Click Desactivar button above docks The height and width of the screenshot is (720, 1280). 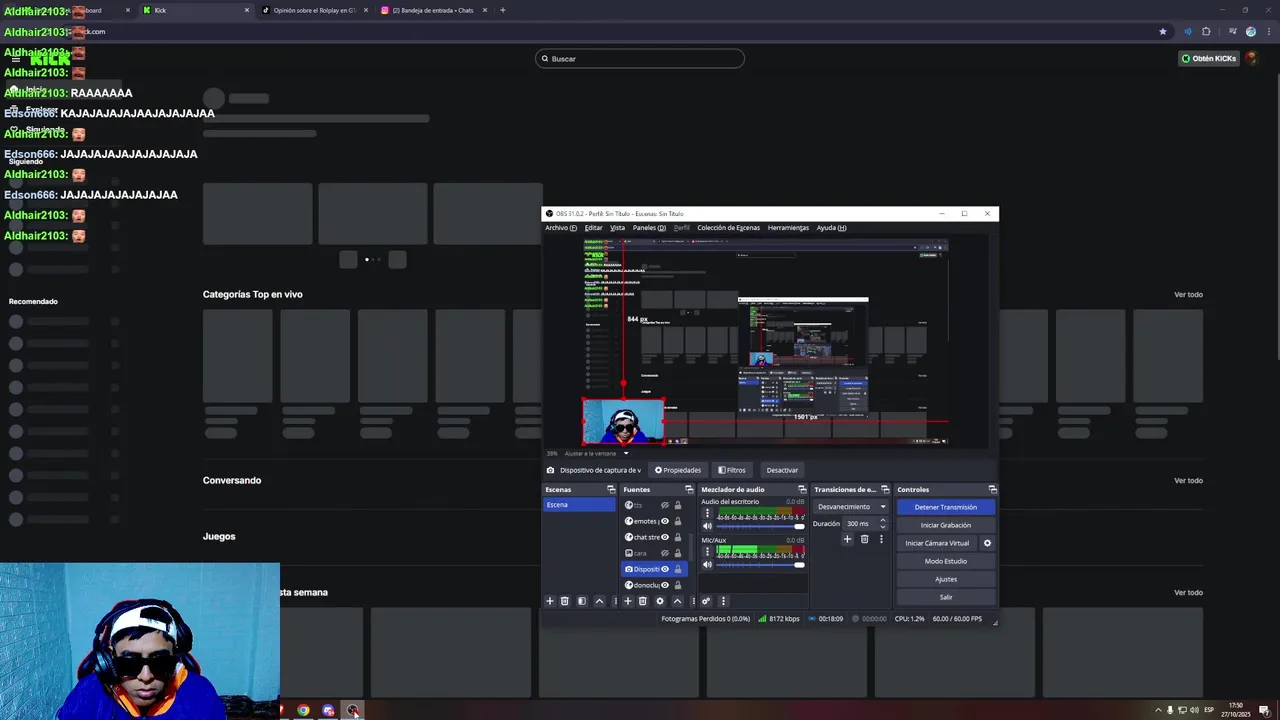pyautogui.click(x=782, y=470)
